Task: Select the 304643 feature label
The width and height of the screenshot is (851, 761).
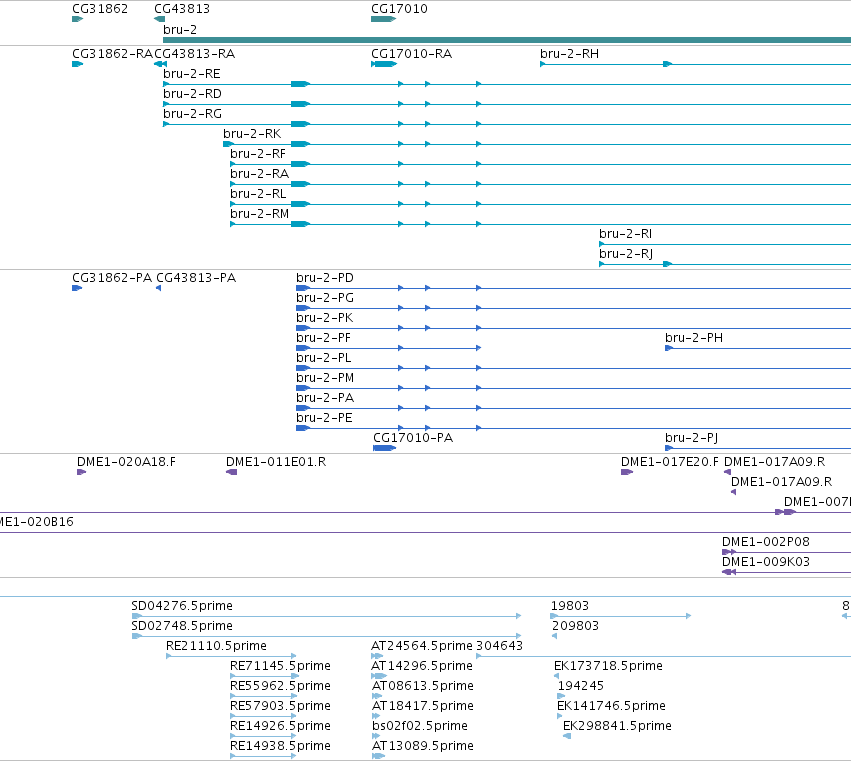Action: click(499, 646)
